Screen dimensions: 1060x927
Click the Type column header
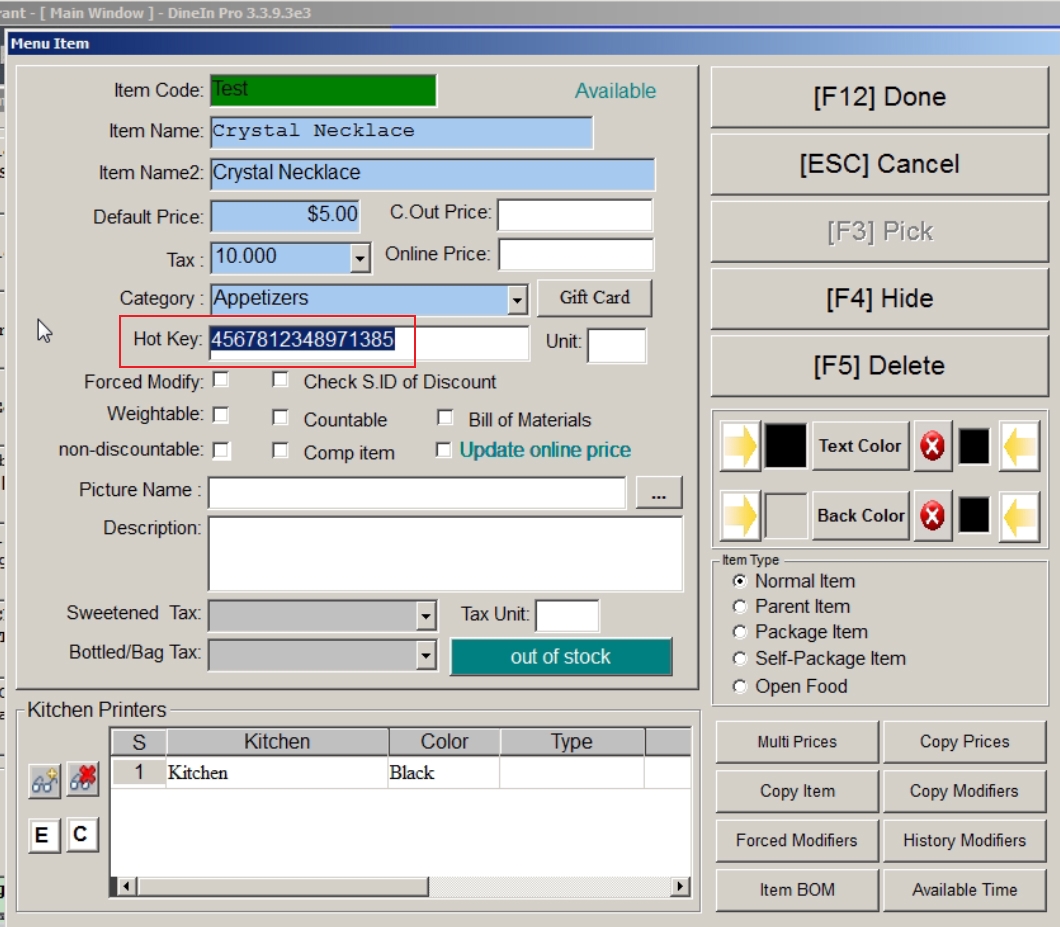(572, 742)
